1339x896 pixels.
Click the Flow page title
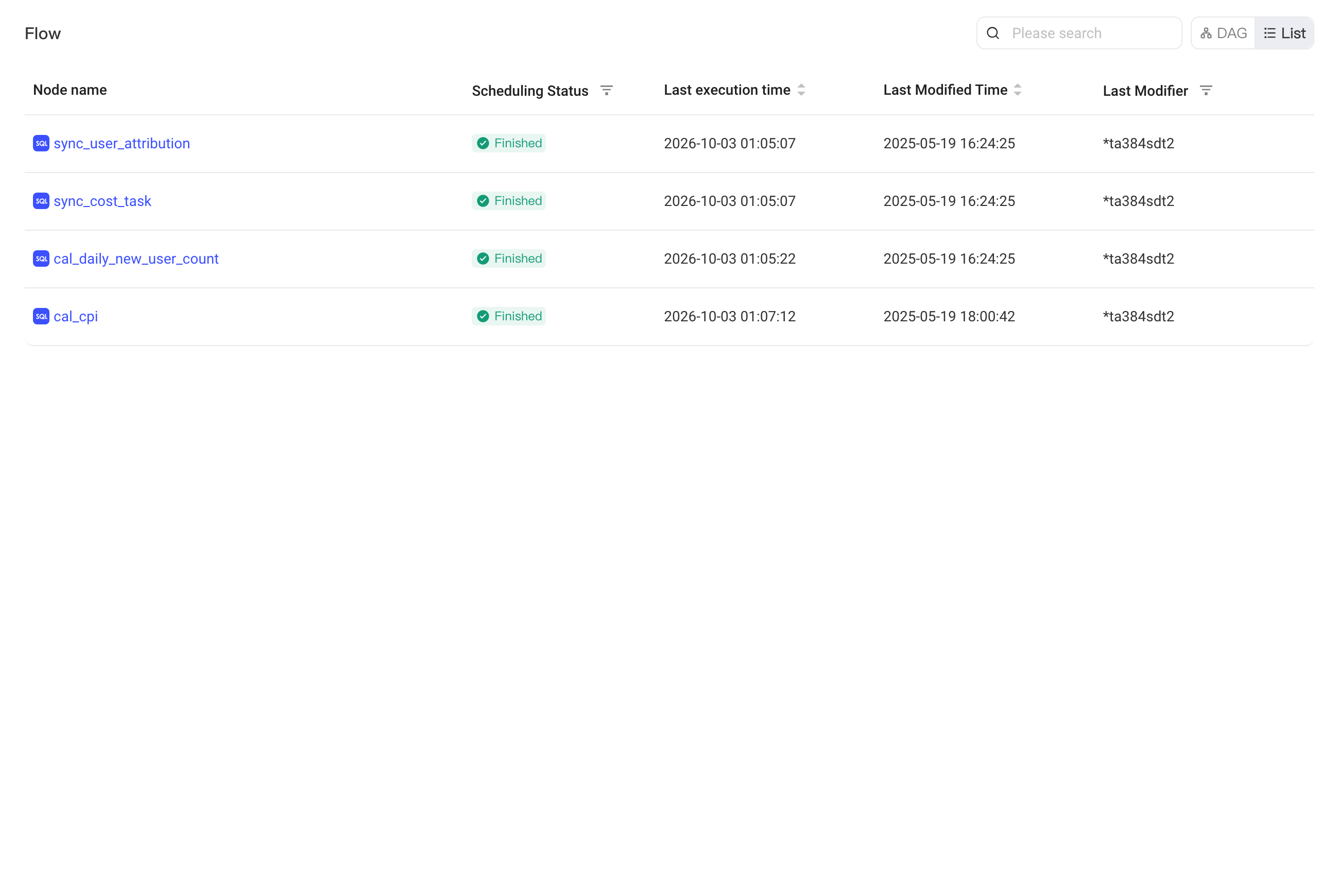pos(43,33)
